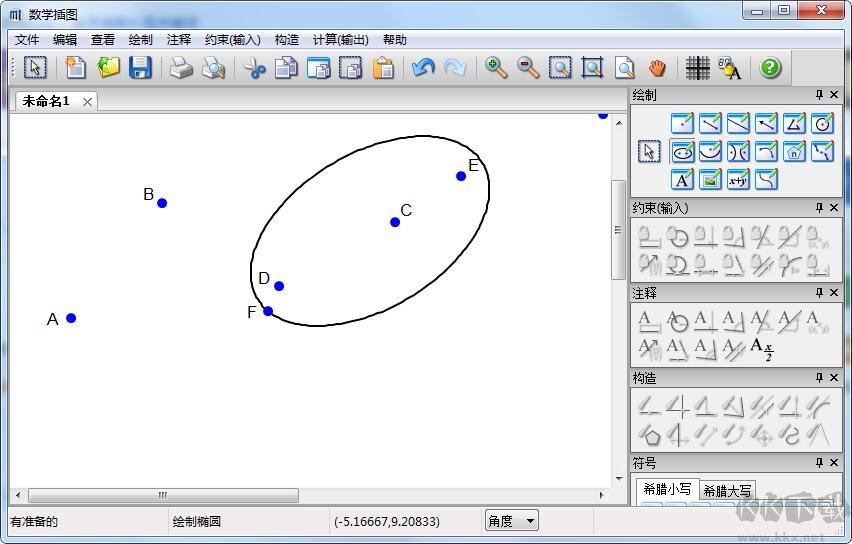
Task: Click the zoom in magnifier icon
Action: pyautogui.click(x=496, y=68)
